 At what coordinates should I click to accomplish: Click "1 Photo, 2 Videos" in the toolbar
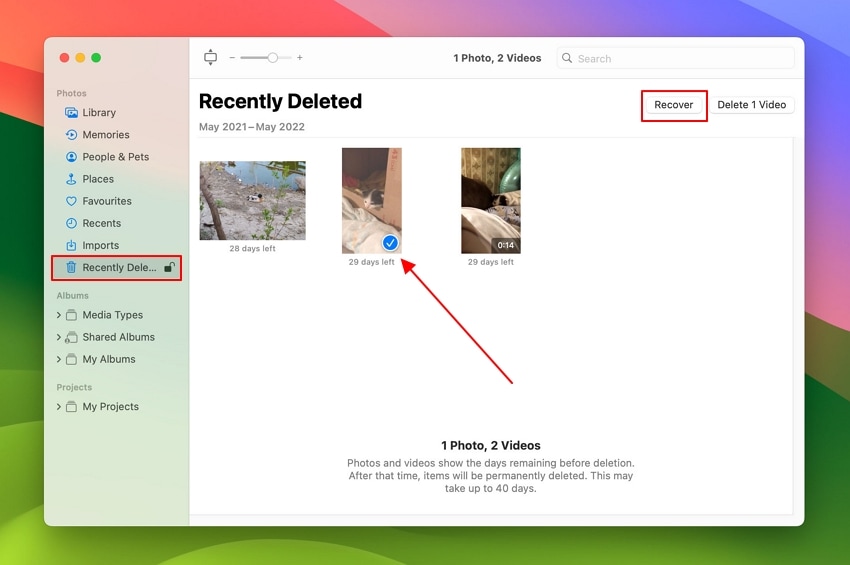click(x=497, y=58)
